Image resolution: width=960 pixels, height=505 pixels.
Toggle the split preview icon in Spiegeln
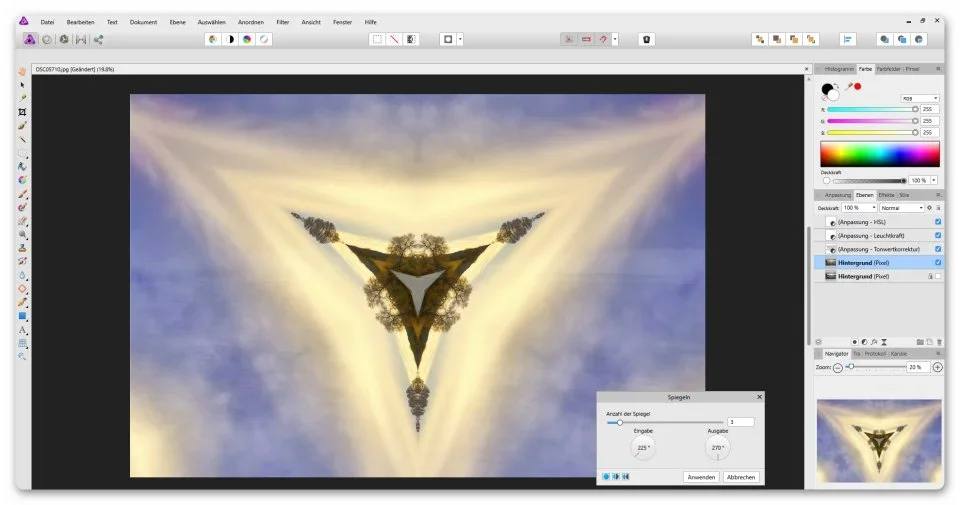616,476
